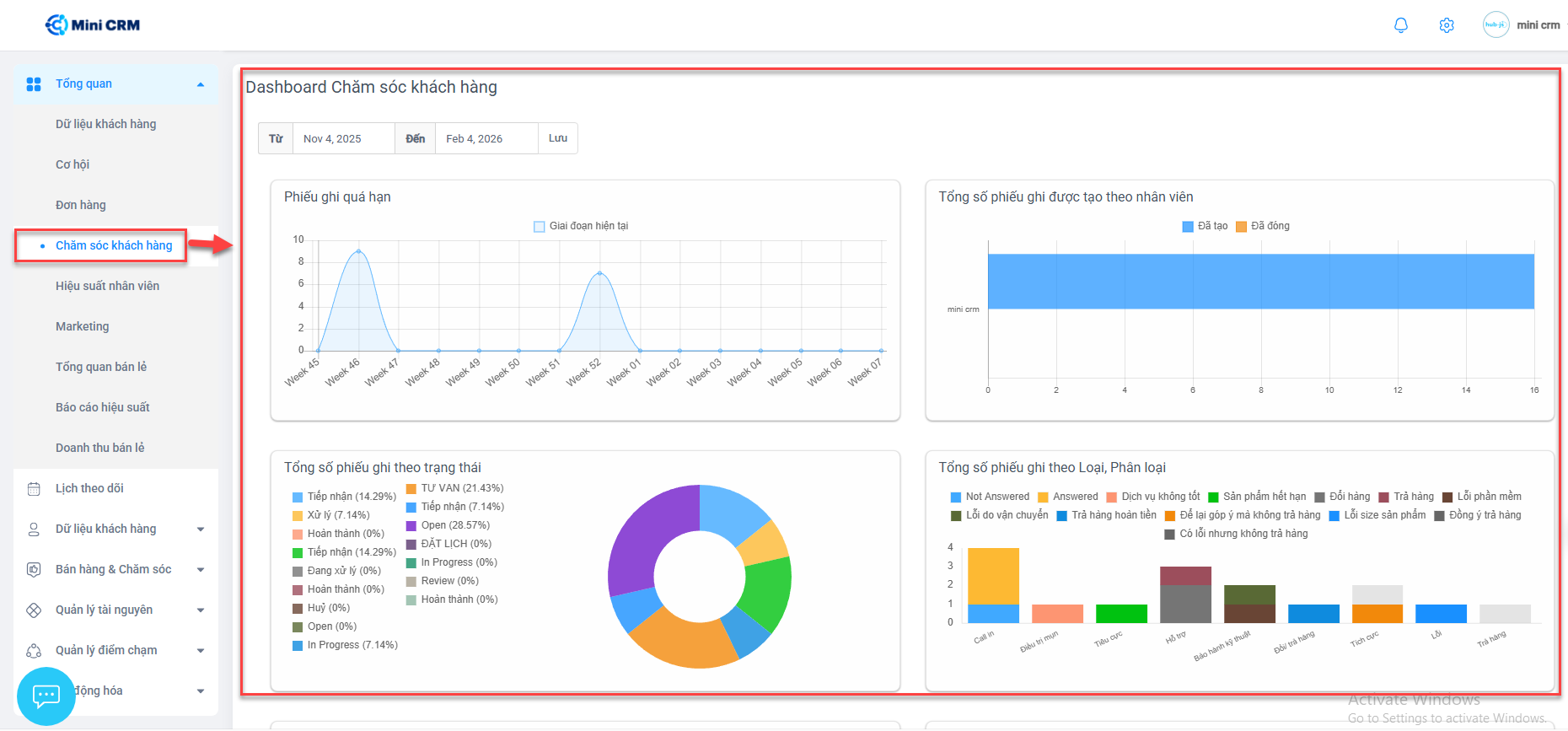Open the Doanh thu bán lẻ link

(99, 448)
